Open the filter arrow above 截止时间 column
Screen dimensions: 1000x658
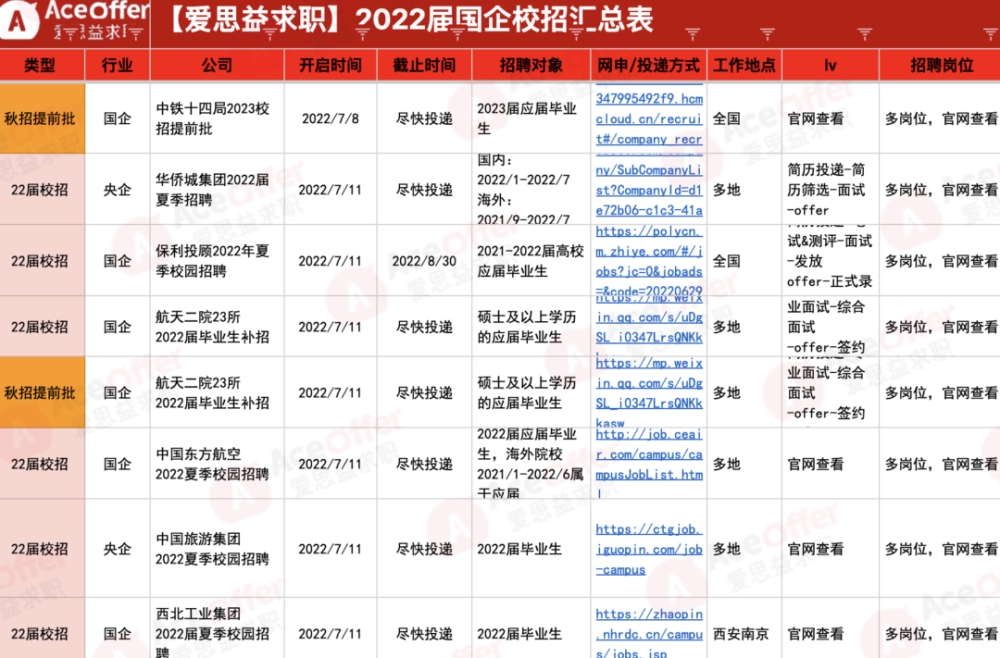[x=457, y=34]
